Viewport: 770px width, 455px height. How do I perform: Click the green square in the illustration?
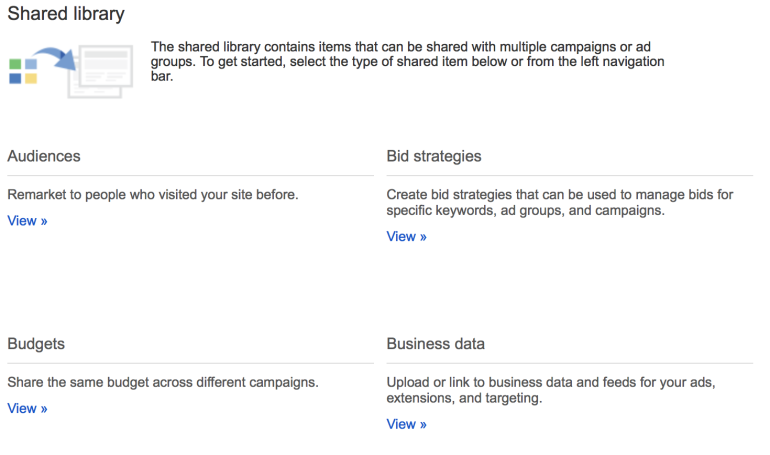[x=15, y=64]
